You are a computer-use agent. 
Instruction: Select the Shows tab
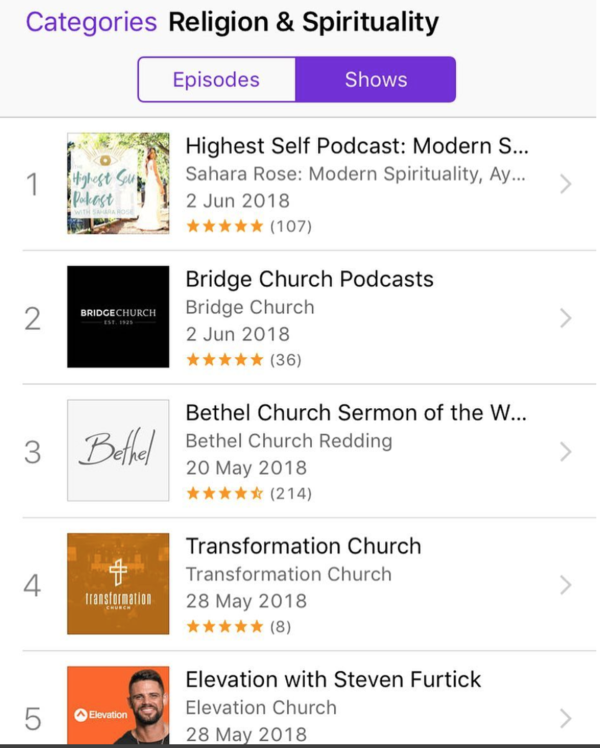coord(376,79)
